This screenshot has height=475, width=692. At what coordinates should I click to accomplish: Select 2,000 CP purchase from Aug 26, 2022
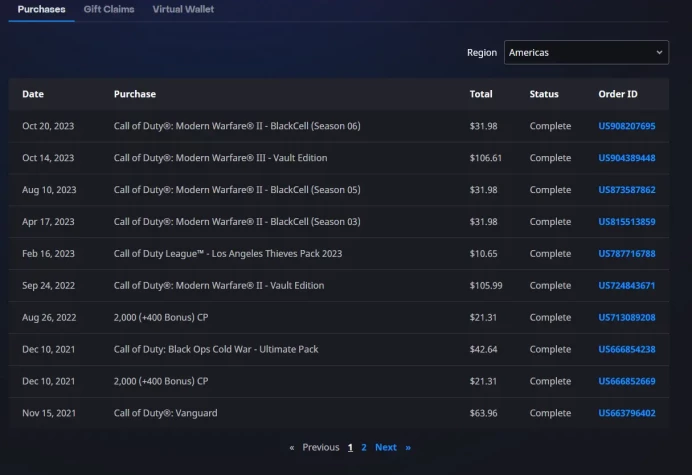[x=161, y=317]
